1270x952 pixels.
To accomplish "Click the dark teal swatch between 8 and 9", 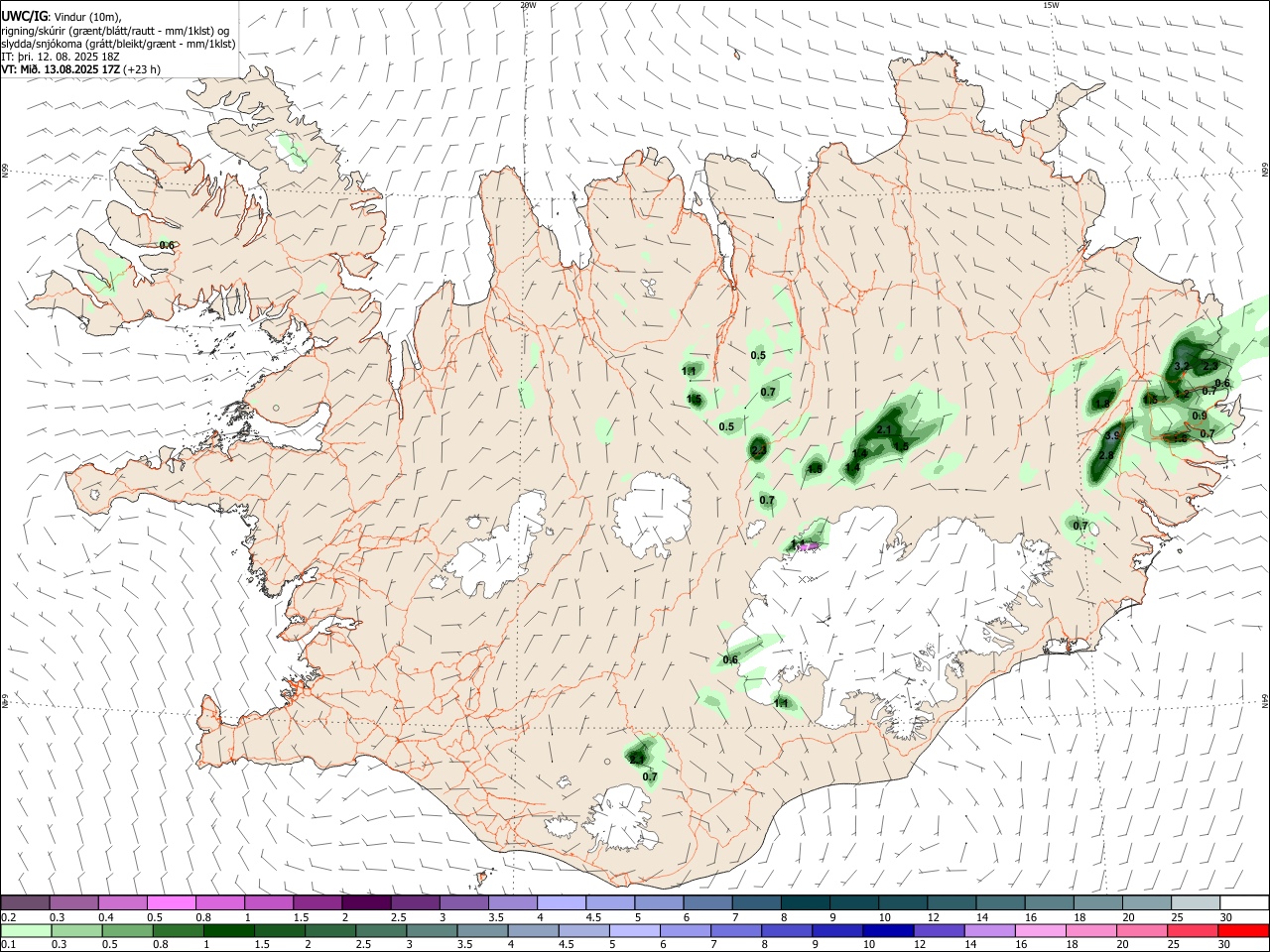I will tap(806, 902).
